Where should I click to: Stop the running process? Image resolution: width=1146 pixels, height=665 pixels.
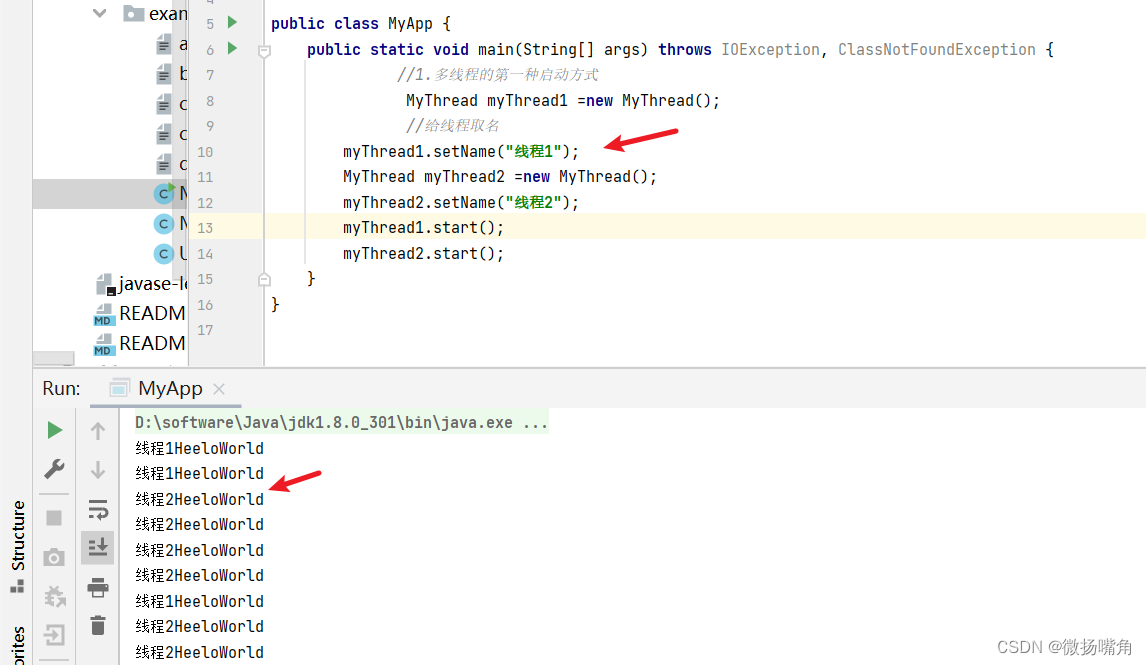(54, 518)
